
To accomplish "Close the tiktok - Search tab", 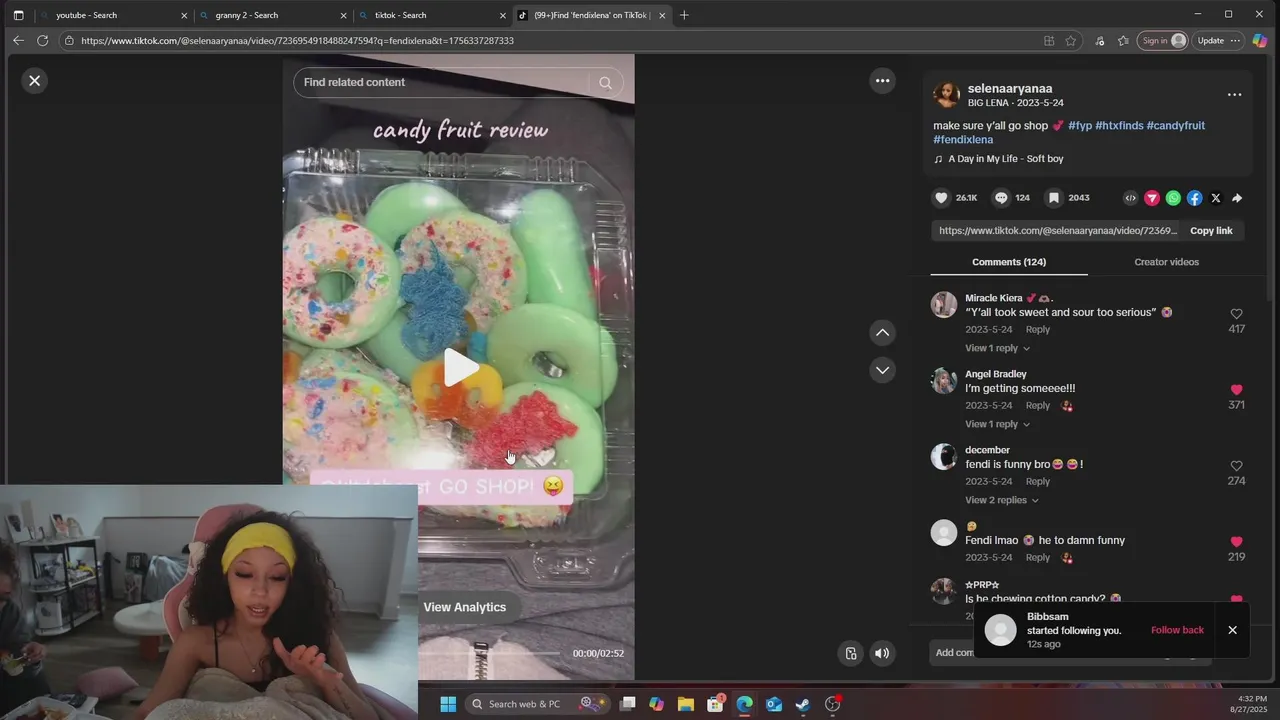I will coord(502,15).
